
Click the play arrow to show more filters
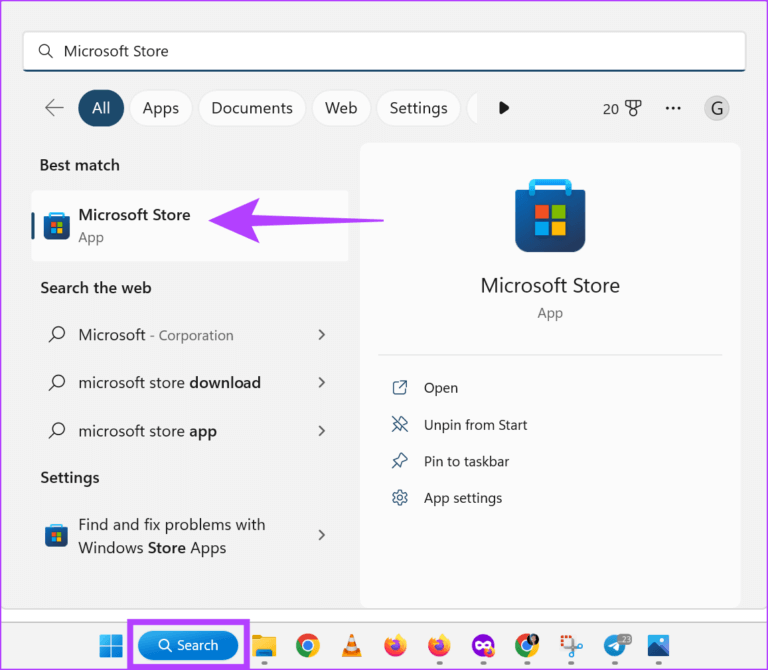tap(504, 108)
